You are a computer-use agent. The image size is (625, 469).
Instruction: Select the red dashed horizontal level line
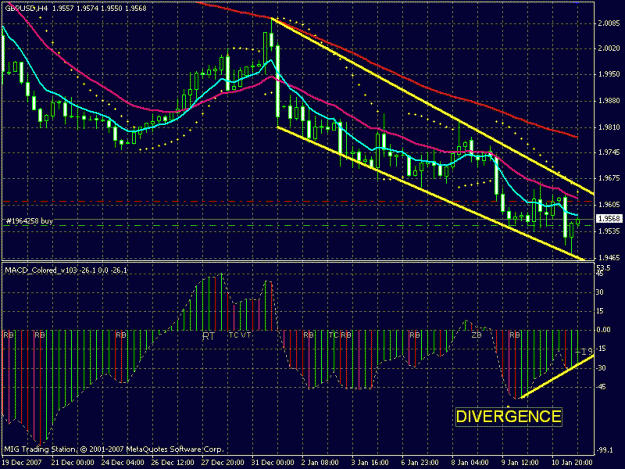coord(297,202)
